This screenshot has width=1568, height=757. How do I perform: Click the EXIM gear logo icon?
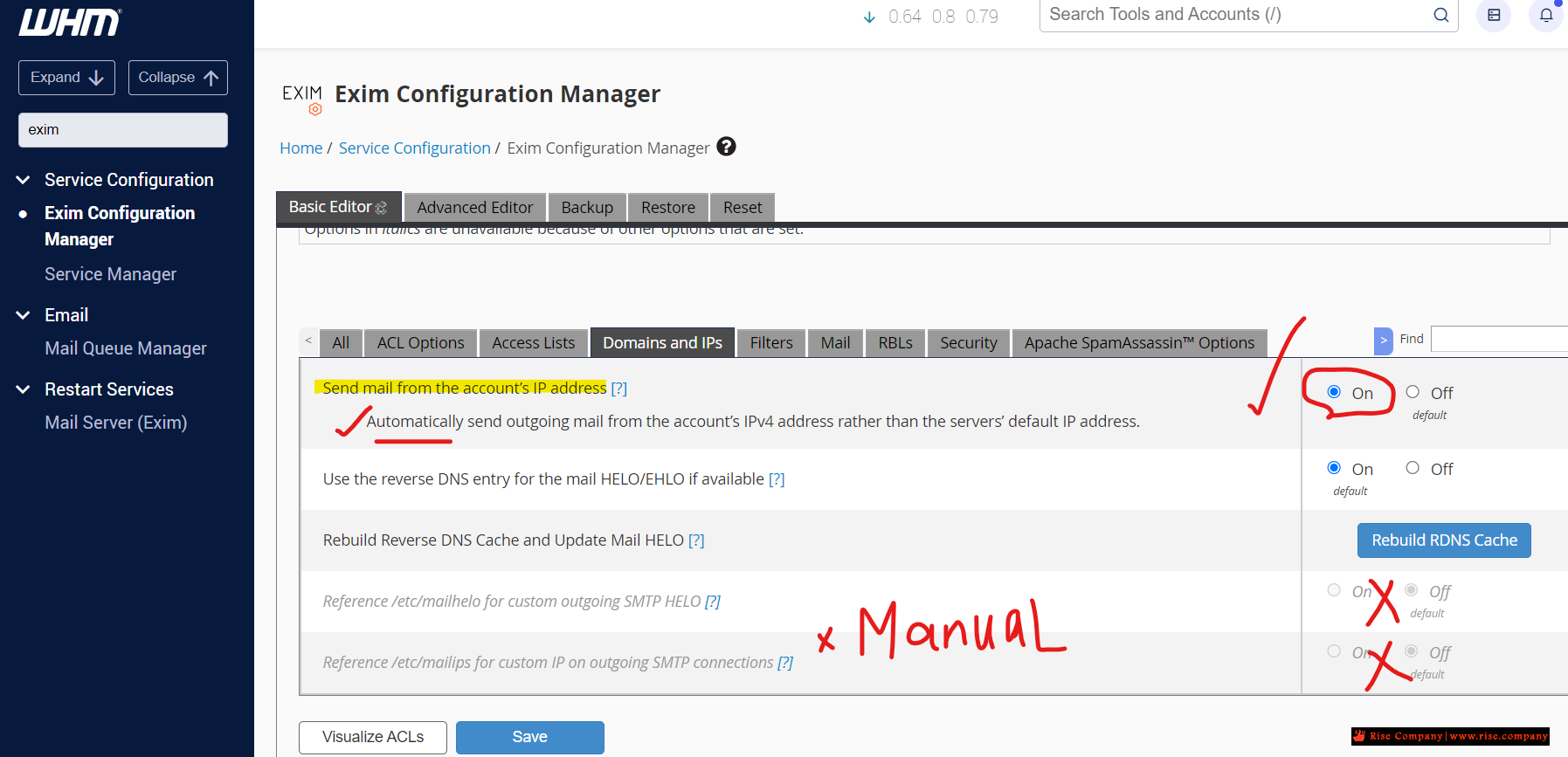(302, 100)
